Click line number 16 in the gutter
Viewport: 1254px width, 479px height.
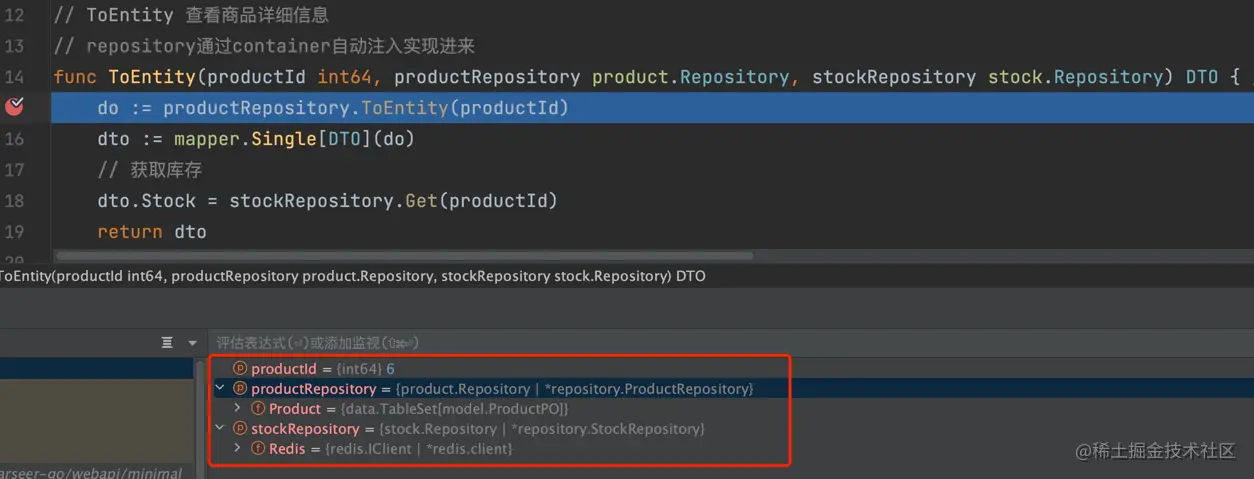pyautogui.click(x=14, y=139)
